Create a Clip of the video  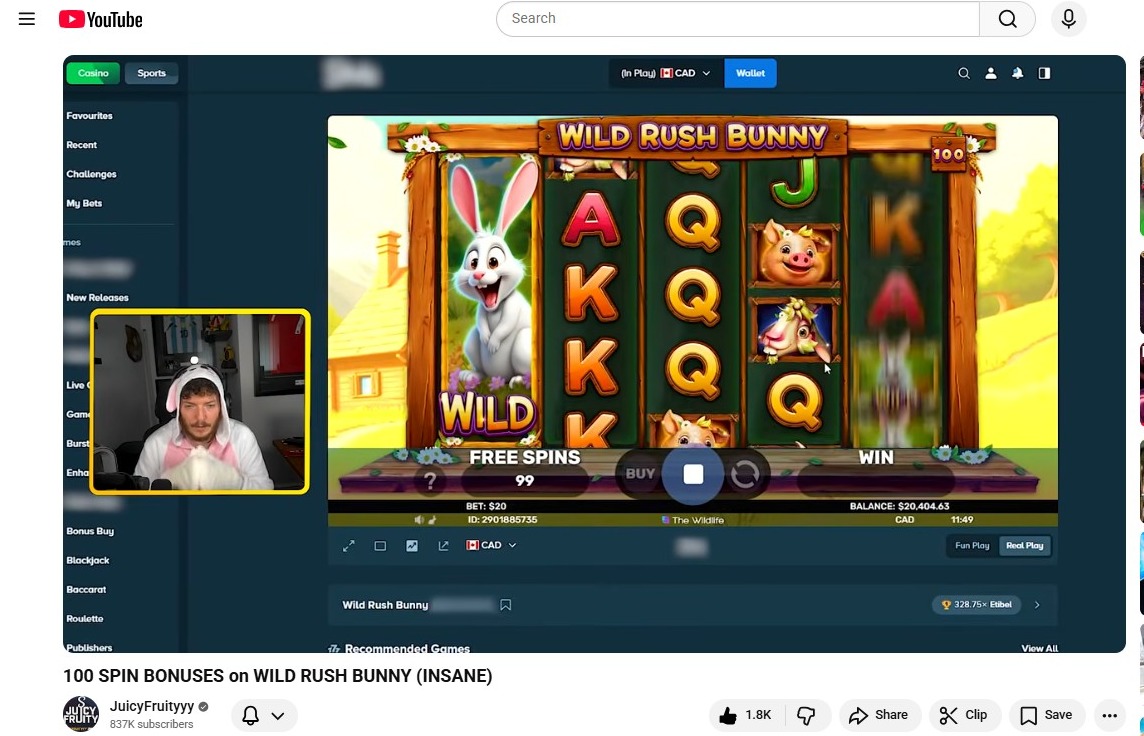point(965,715)
